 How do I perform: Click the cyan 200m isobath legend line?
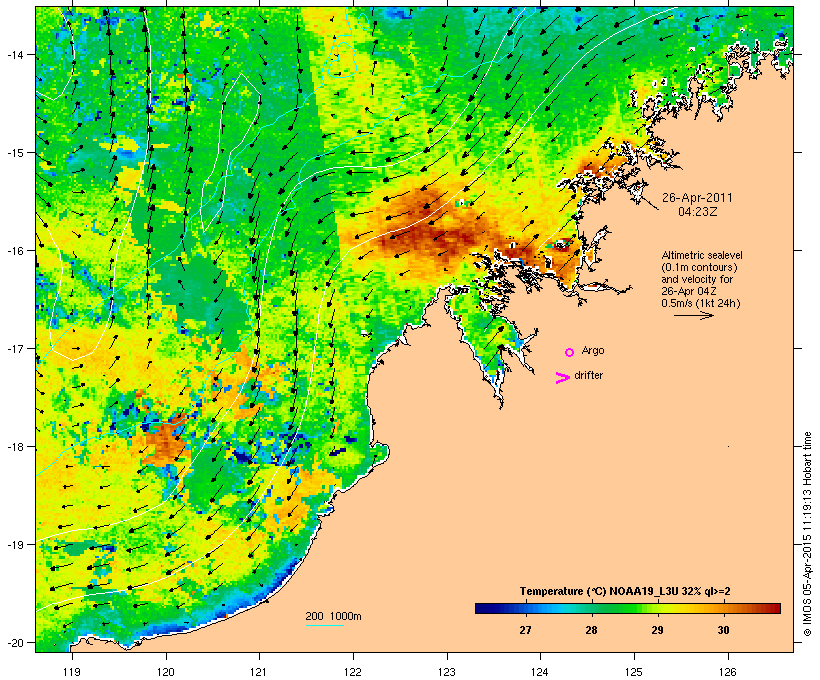324,625
